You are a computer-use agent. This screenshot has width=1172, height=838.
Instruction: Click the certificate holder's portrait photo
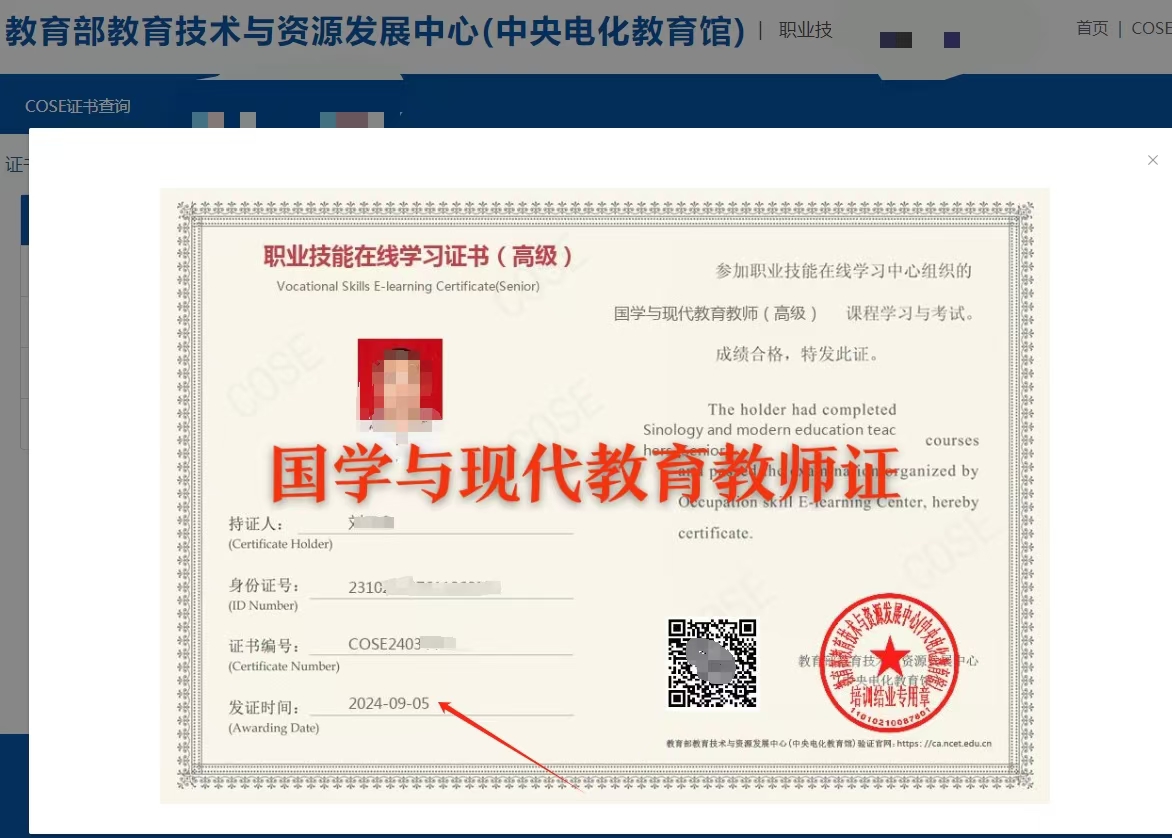click(400, 383)
